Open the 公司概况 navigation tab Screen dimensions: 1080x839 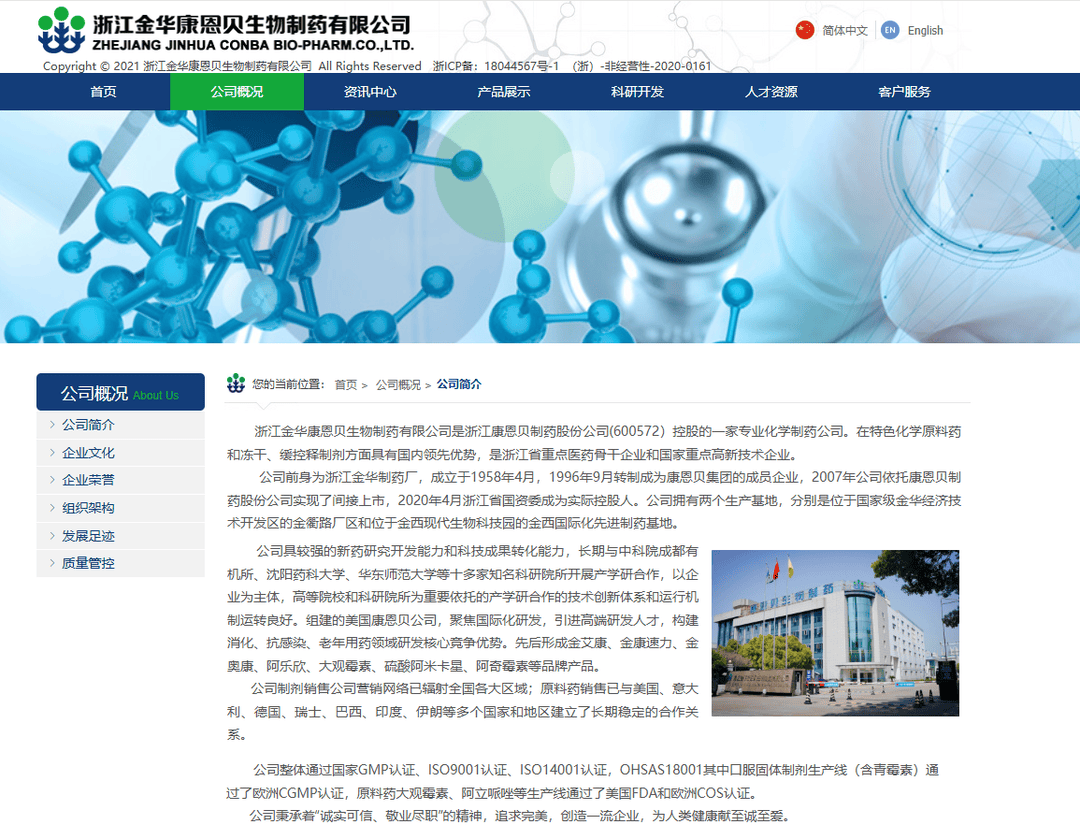237,92
